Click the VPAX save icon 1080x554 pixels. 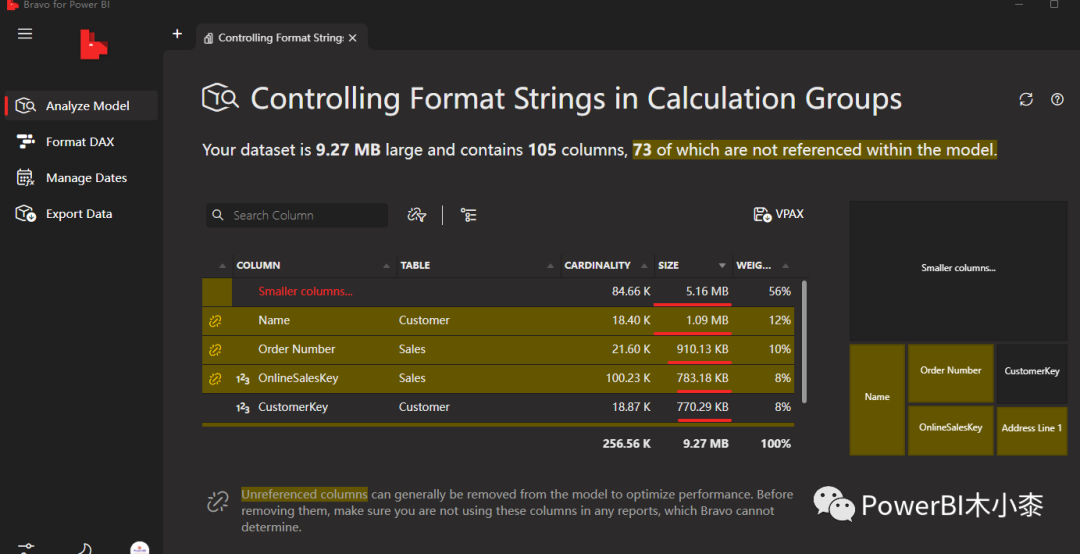pyautogui.click(x=762, y=214)
